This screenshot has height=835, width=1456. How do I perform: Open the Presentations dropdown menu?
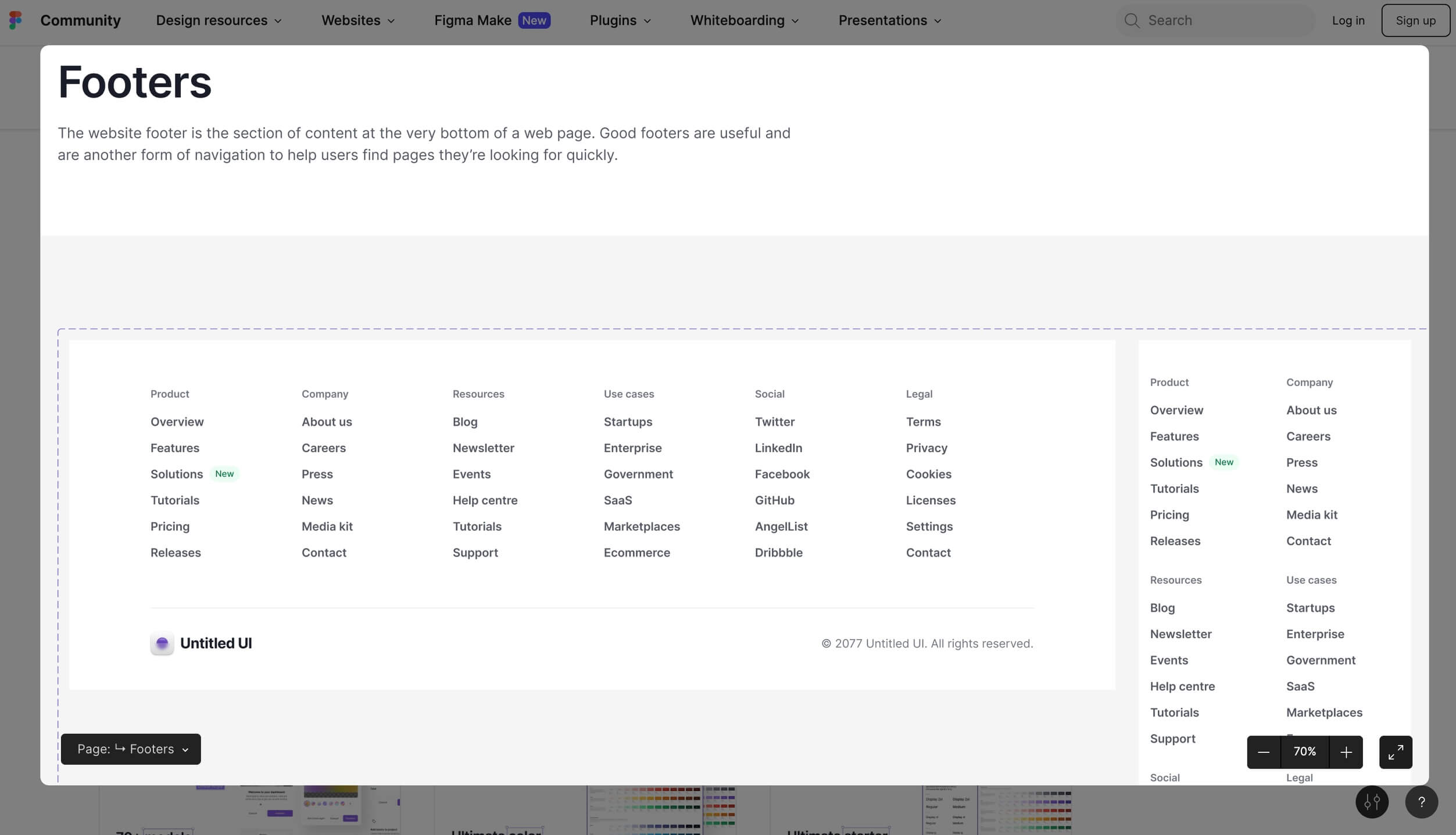(889, 20)
